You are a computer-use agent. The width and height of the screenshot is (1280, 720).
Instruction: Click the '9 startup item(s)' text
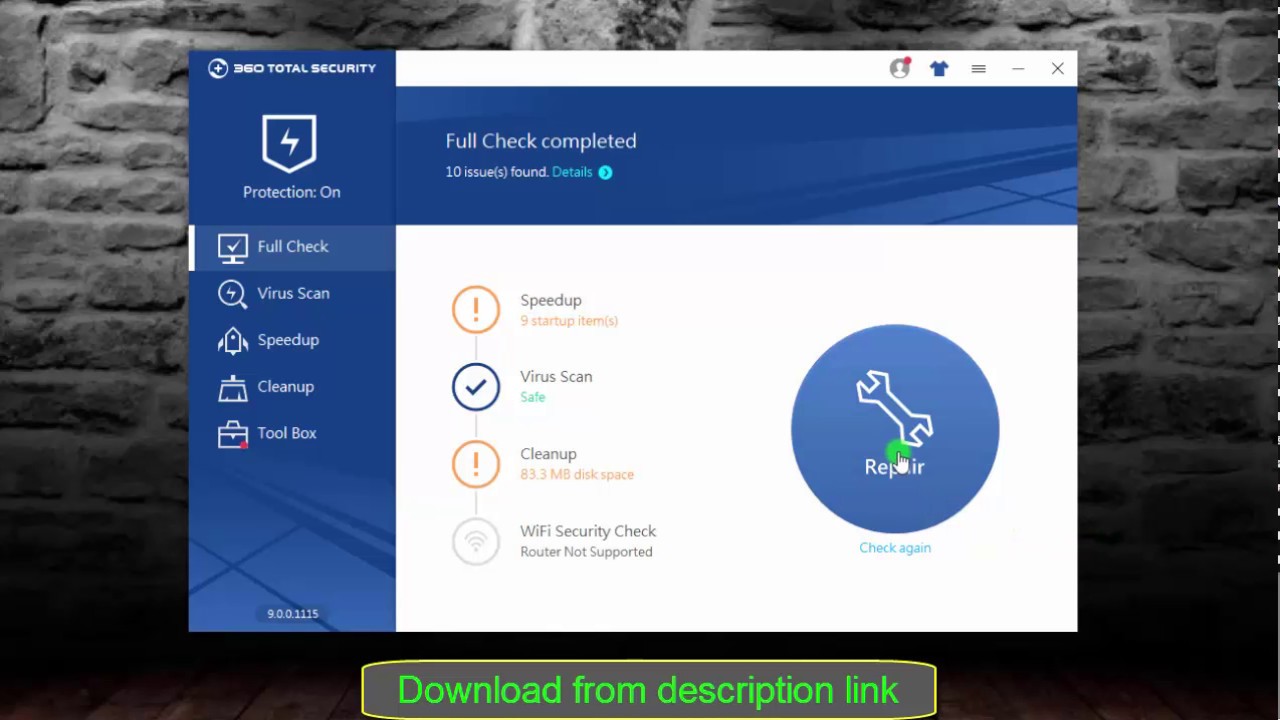(x=569, y=321)
